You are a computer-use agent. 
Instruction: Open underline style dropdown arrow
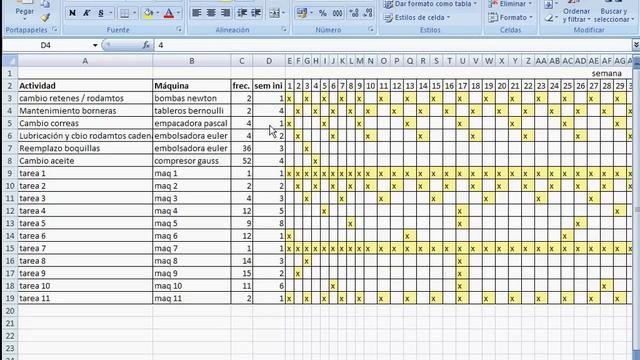click(111, 13)
